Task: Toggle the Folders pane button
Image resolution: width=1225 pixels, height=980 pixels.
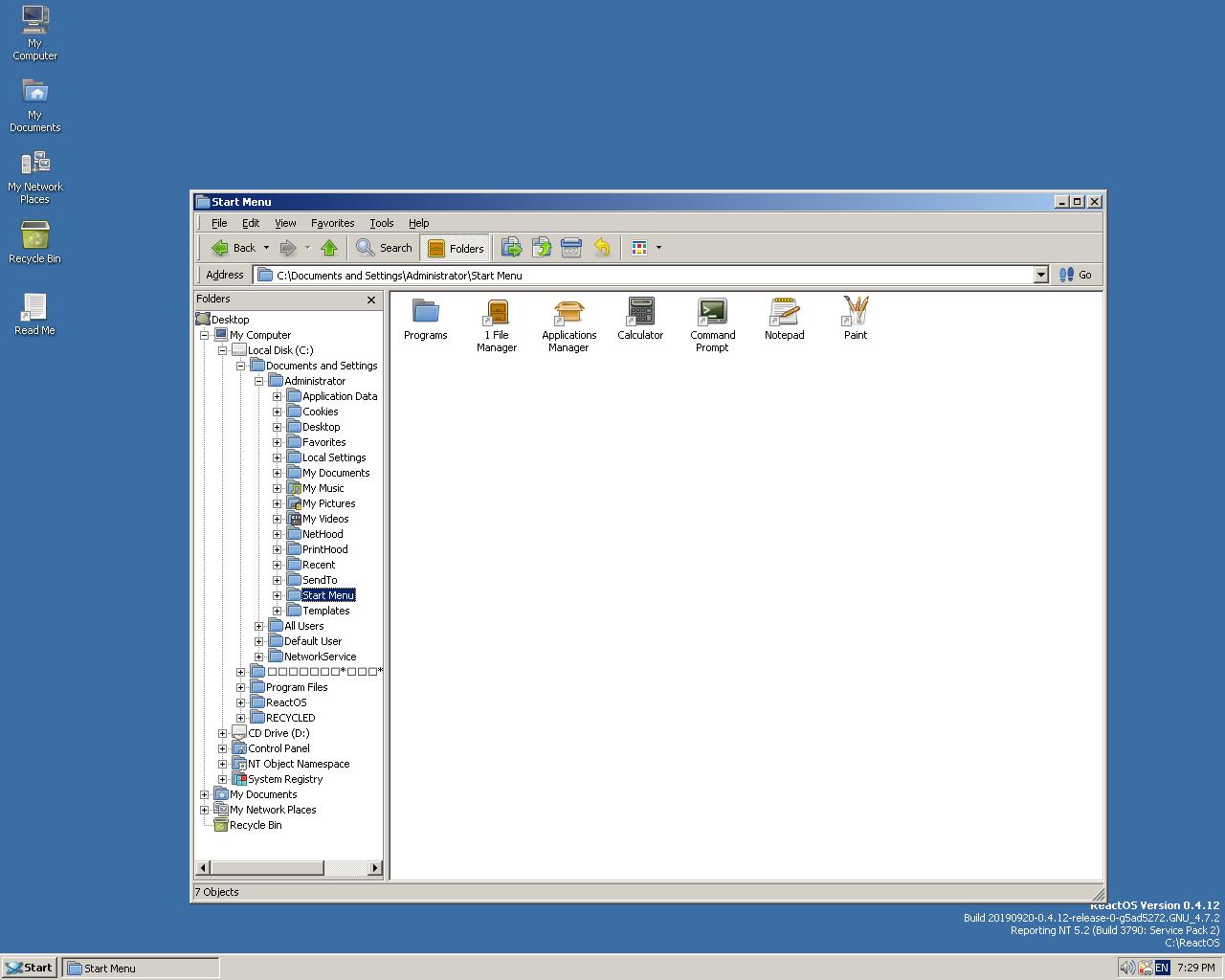Action: [x=456, y=248]
